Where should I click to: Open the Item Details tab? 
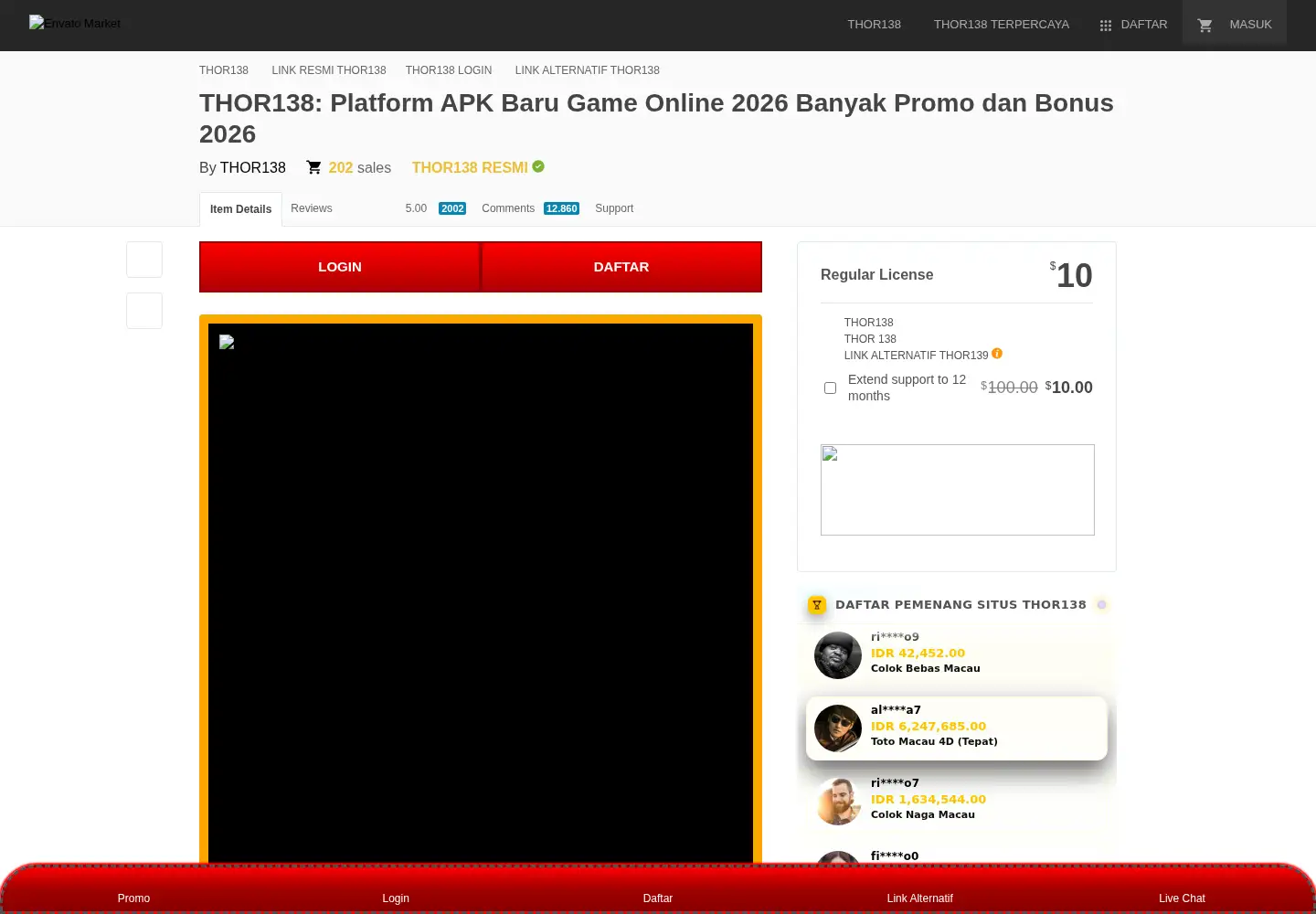coord(240,209)
